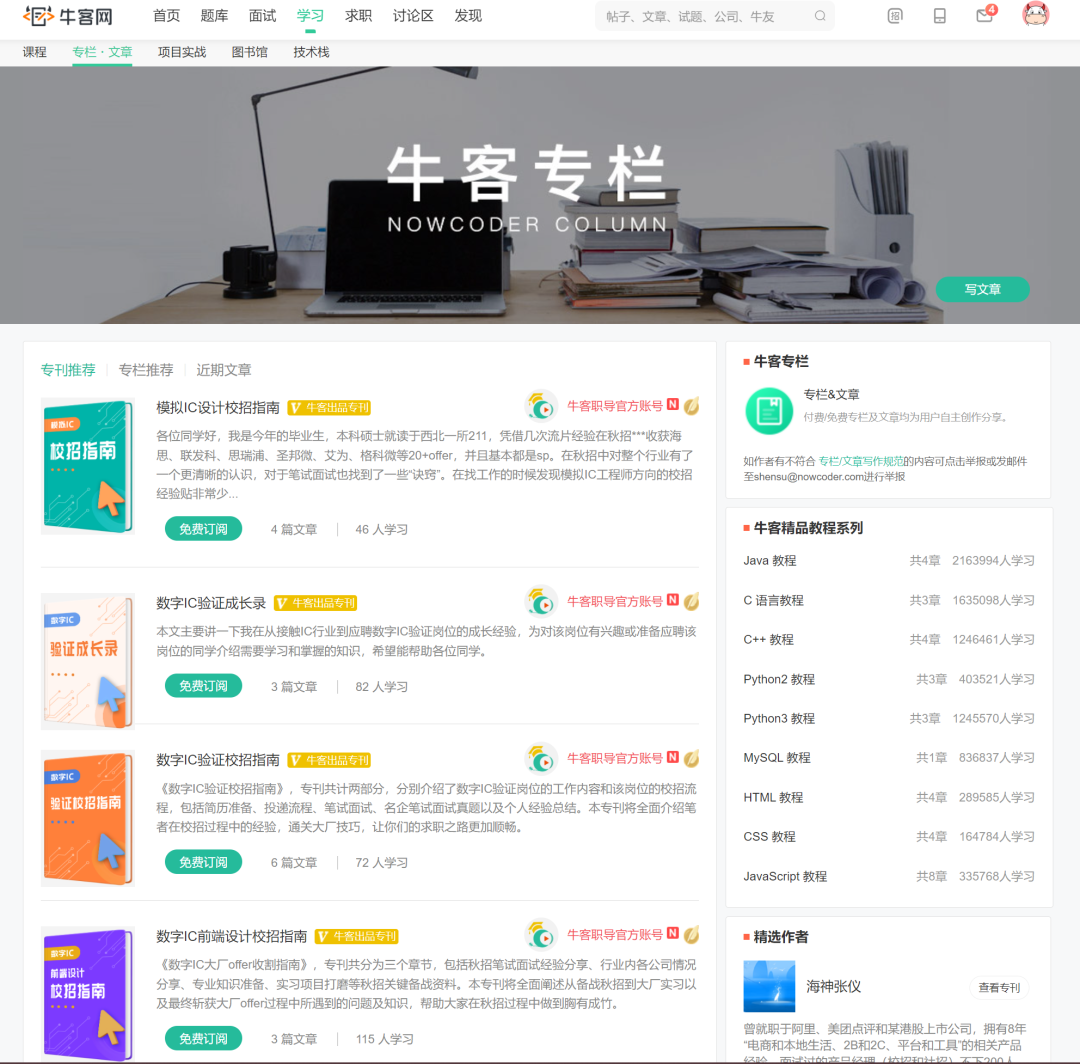
Task: Click the green 专栏&文章 icon
Action: tap(769, 411)
